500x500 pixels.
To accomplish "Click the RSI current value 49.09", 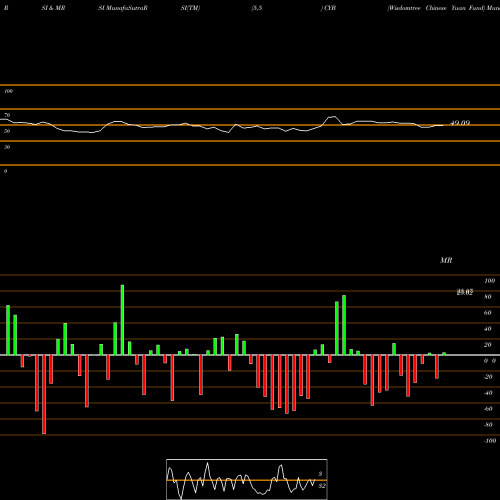I will point(460,123).
